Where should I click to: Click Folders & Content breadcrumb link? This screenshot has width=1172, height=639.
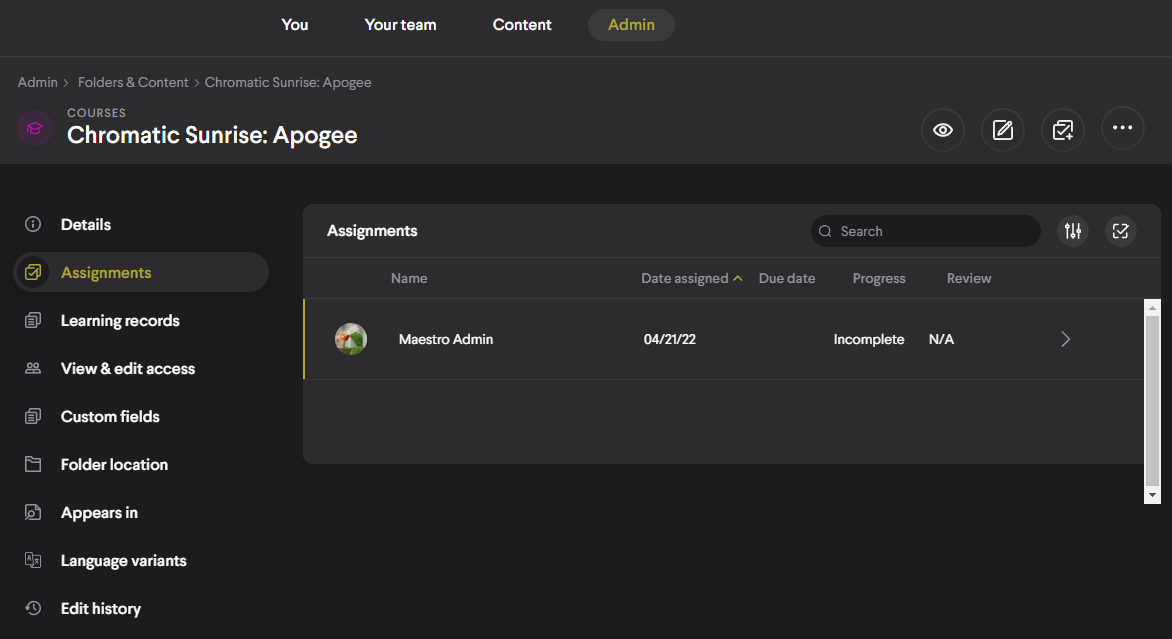tap(133, 82)
